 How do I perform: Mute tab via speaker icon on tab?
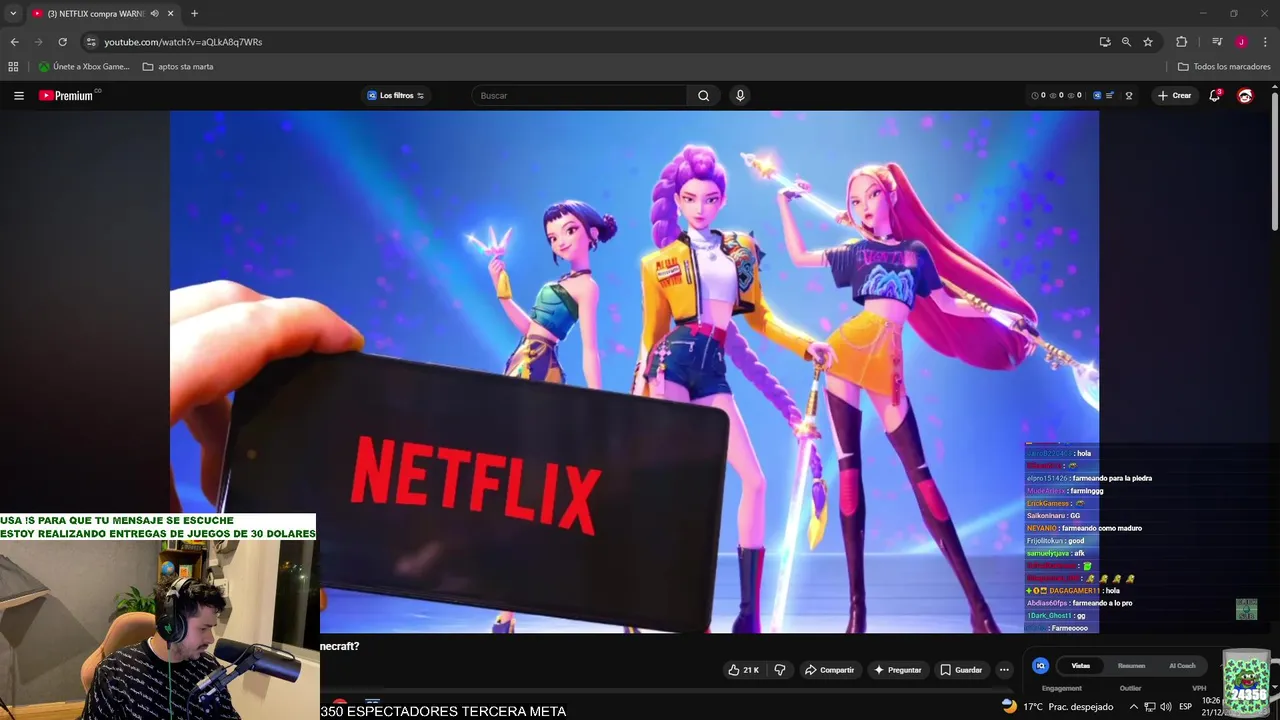click(154, 13)
